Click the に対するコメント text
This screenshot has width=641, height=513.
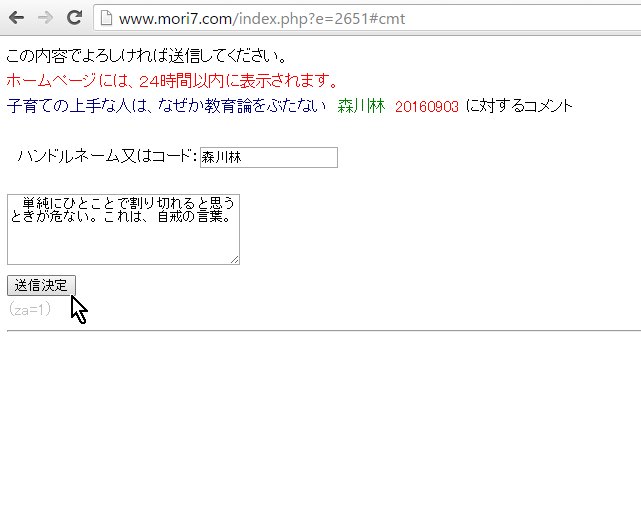click(x=519, y=106)
